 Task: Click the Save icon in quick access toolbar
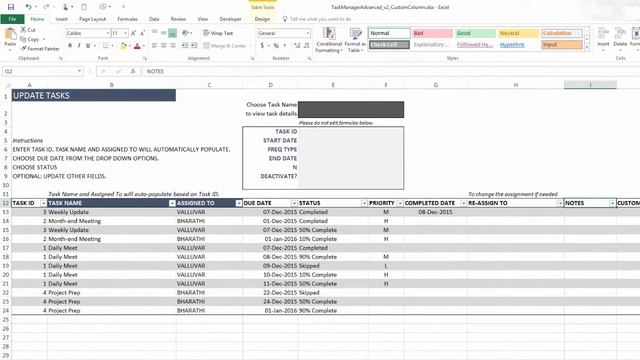pyautogui.click(x=11, y=7)
